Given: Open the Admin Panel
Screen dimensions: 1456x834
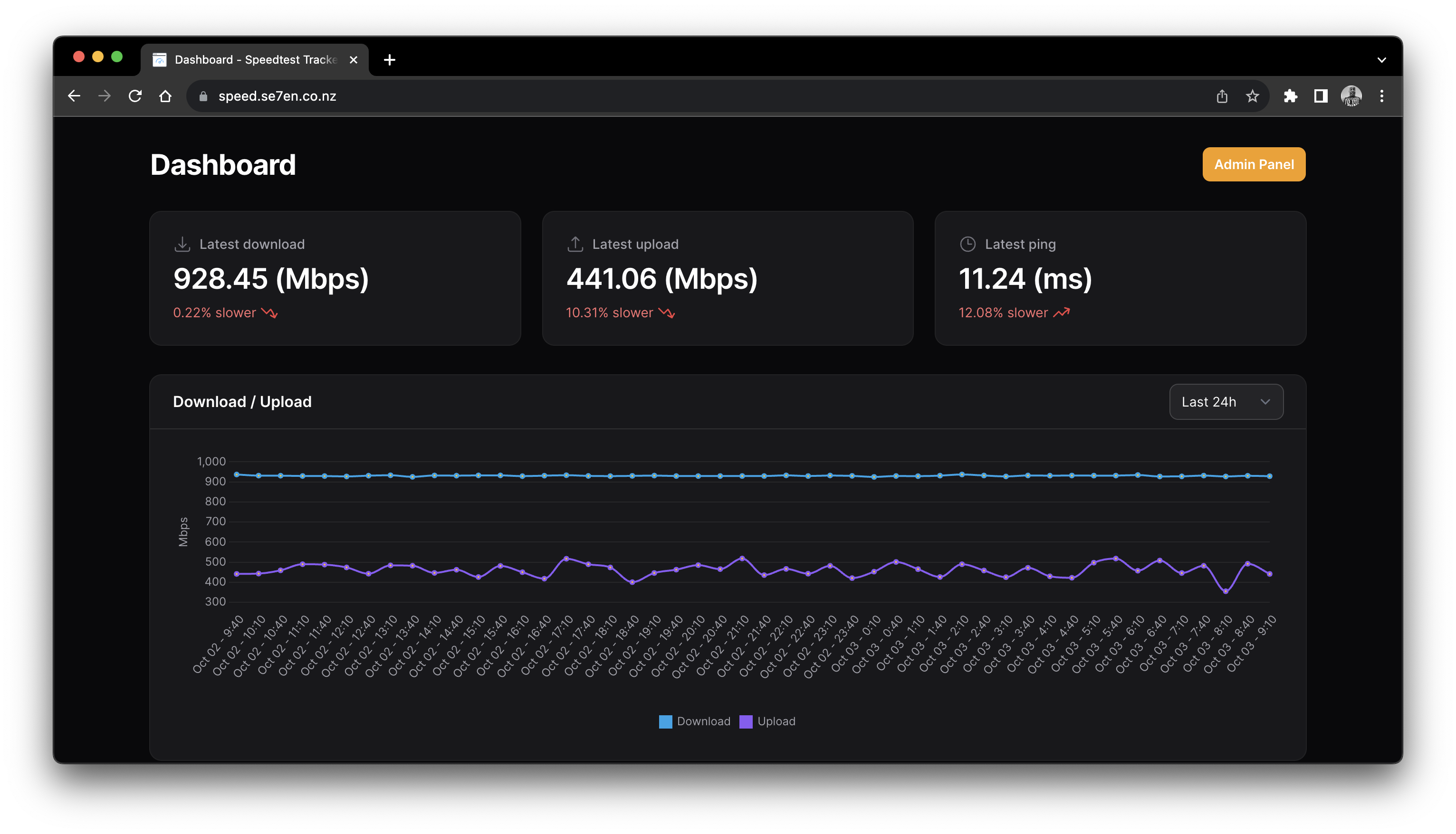Looking at the screenshot, I should tap(1254, 164).
